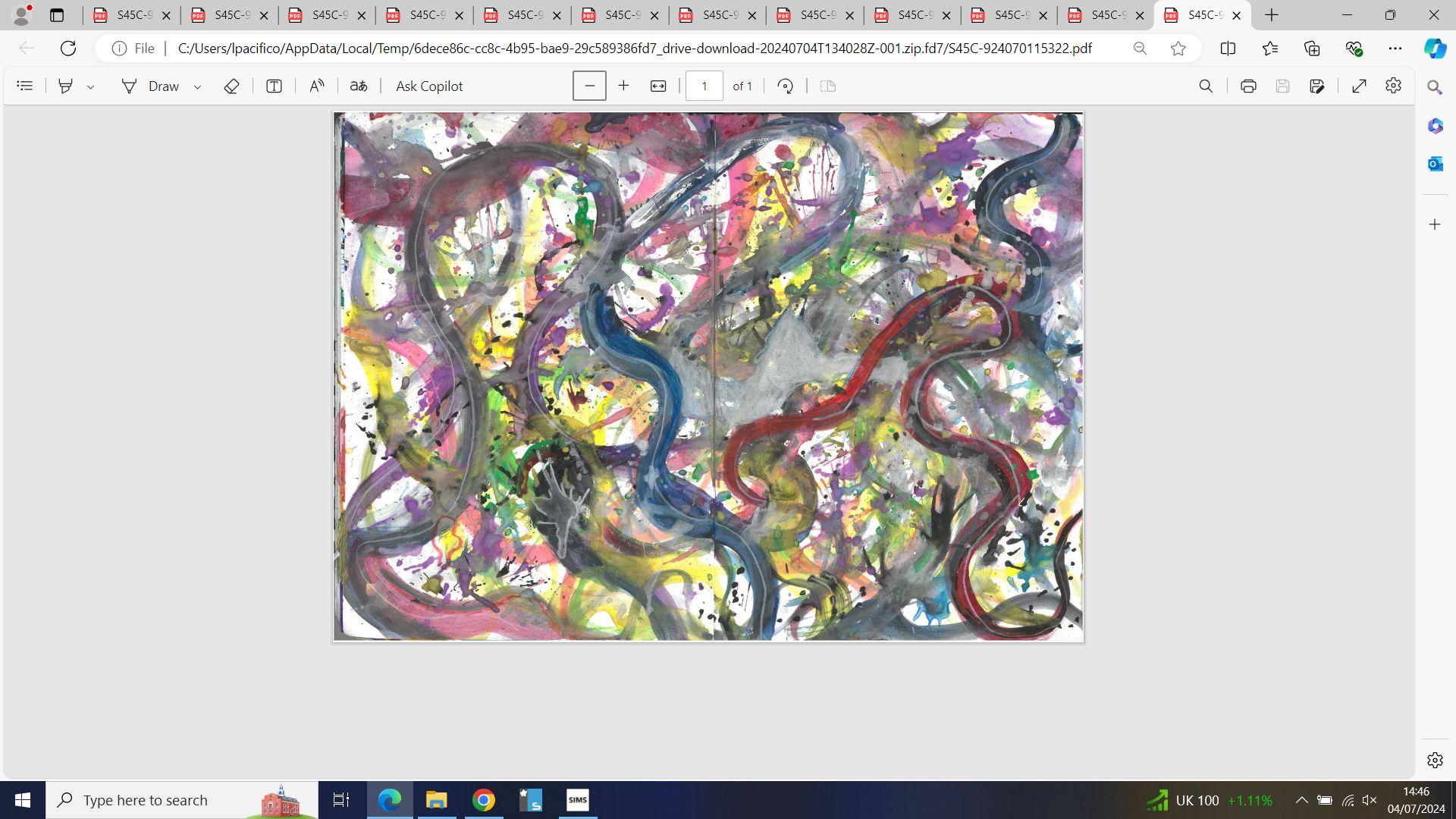Open a new browser tab

click(1272, 15)
